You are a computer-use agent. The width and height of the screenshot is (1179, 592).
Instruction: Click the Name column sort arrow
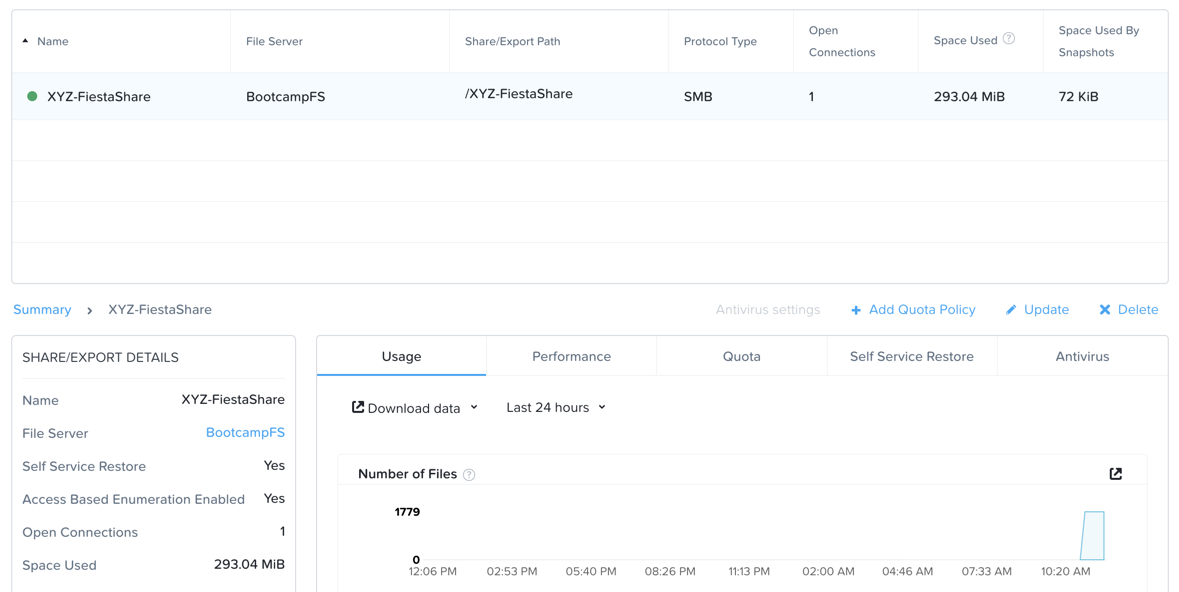pos(26,41)
